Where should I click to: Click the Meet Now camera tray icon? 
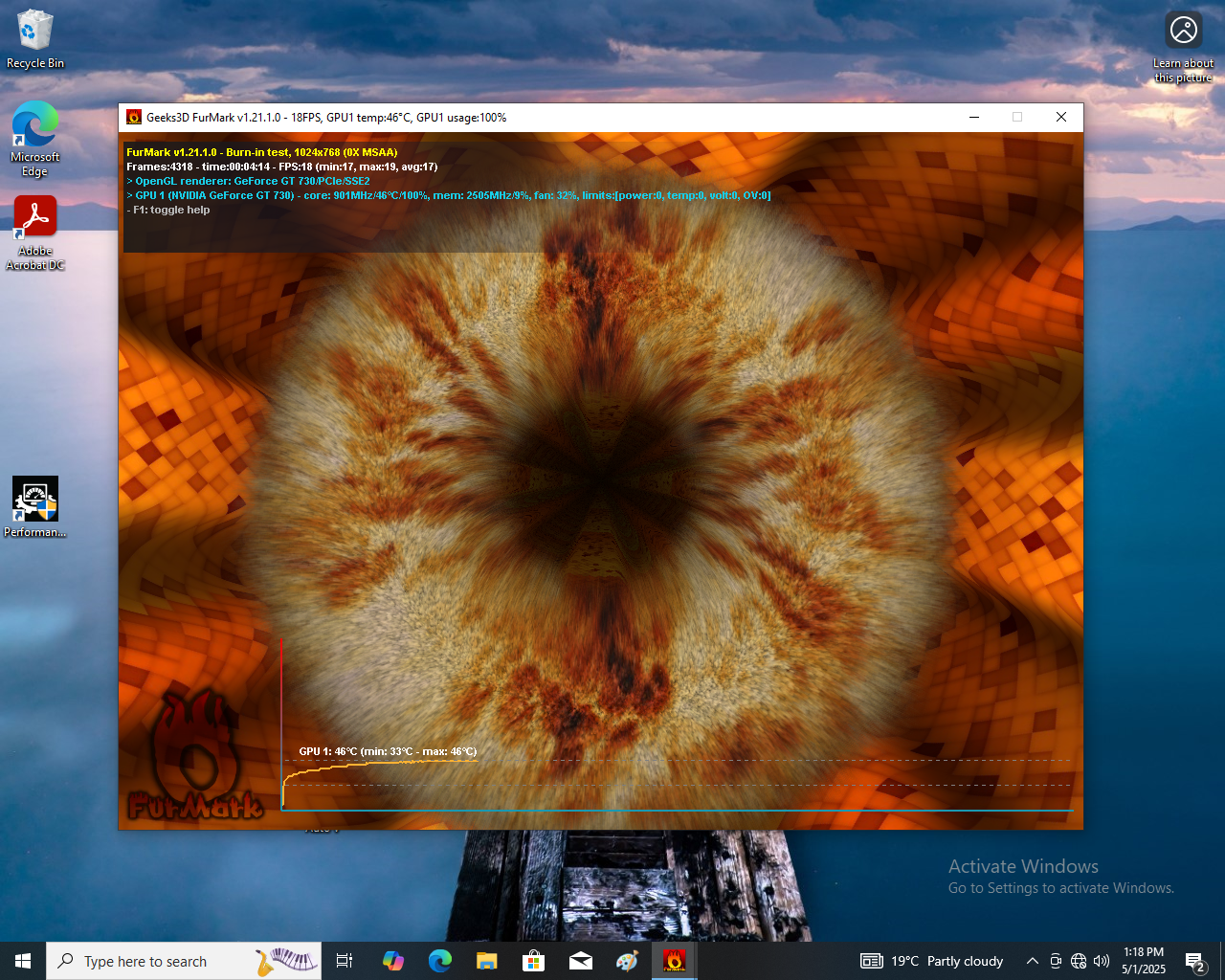pyautogui.click(x=1056, y=961)
